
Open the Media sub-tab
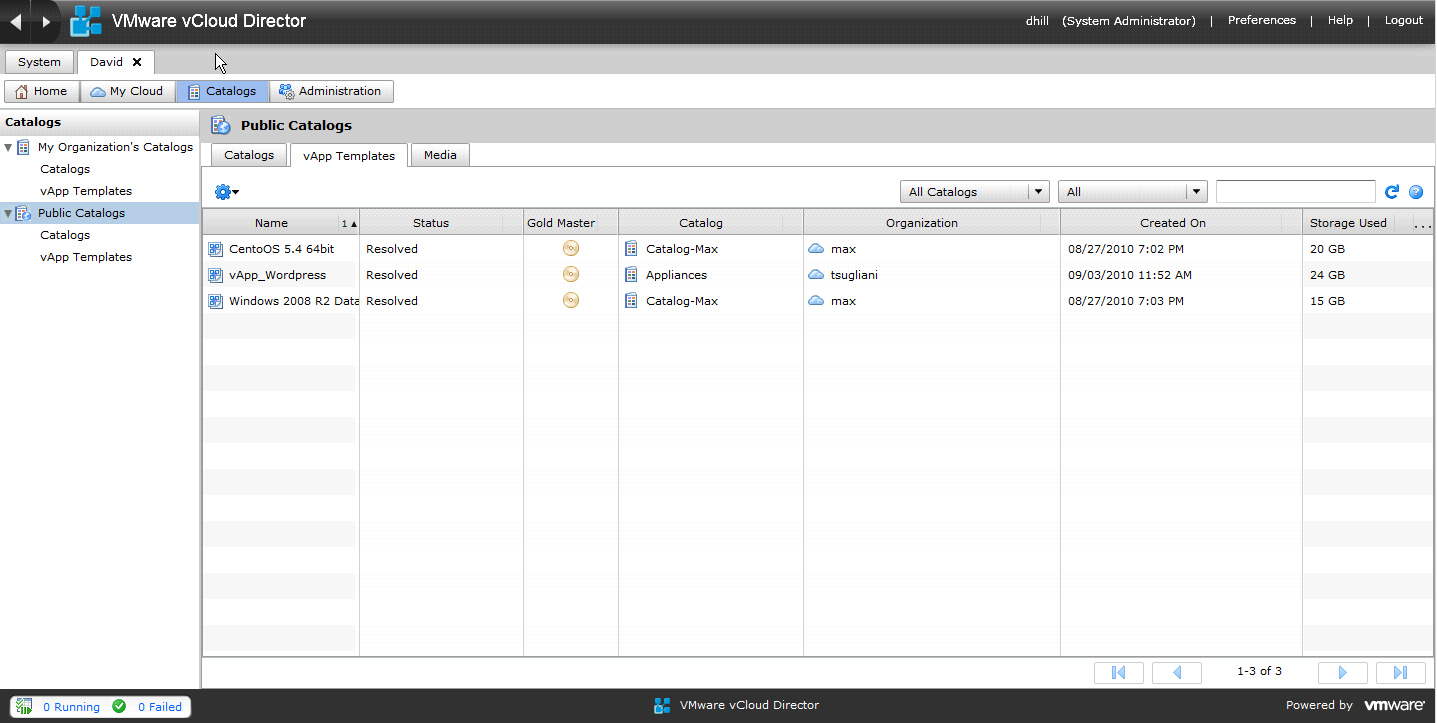440,155
